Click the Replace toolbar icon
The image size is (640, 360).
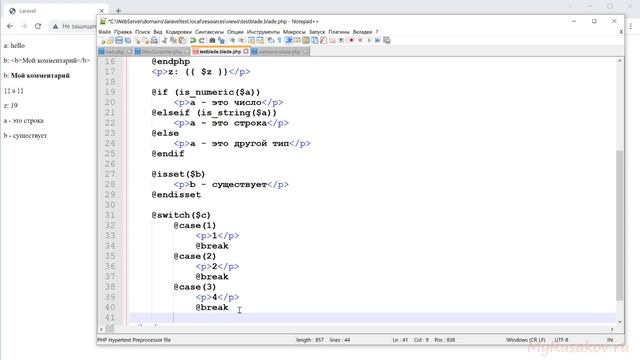(x=221, y=40)
